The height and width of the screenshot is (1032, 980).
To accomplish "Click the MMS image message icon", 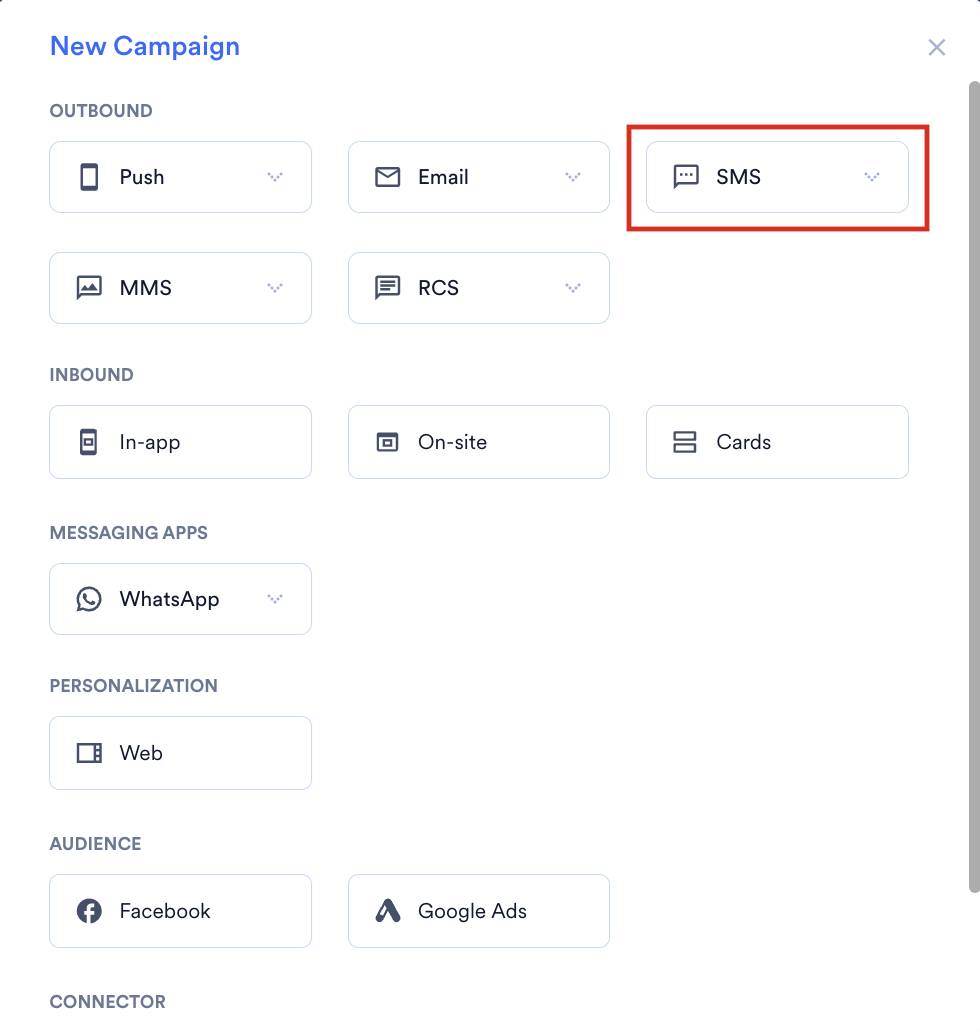I will pos(89,288).
